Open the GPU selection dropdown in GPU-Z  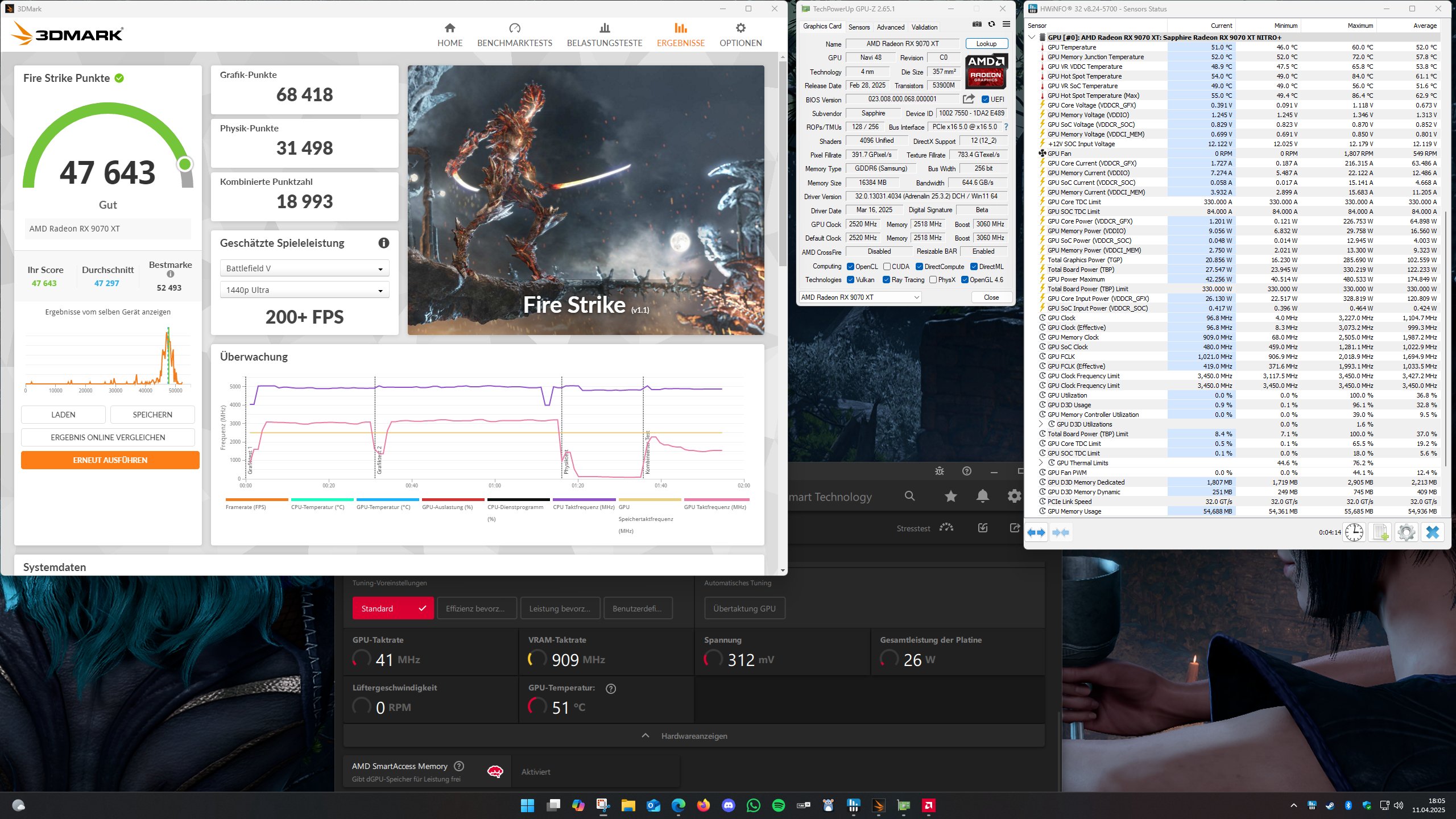coord(859,297)
